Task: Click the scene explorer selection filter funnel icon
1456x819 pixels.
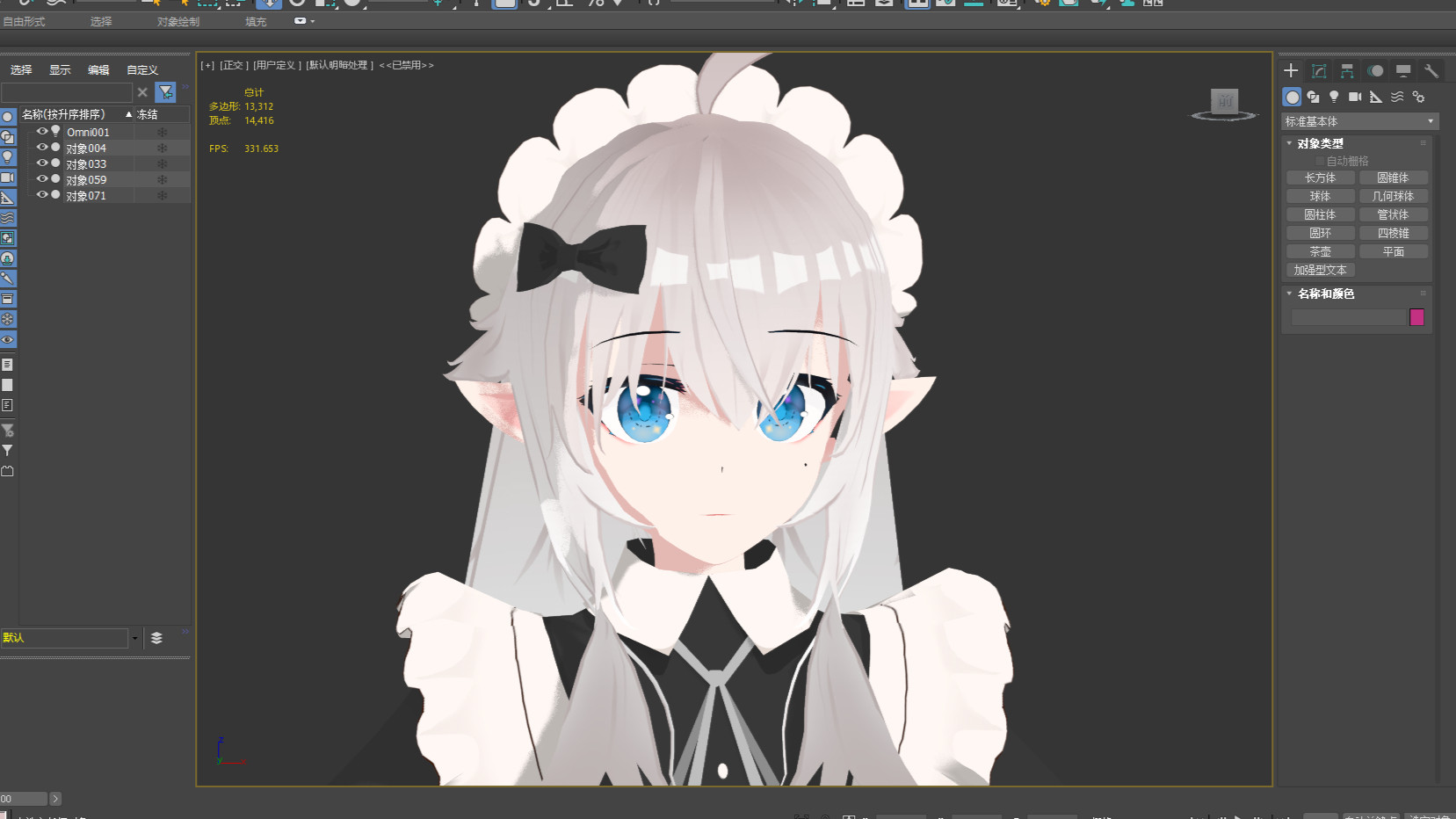Action: click(x=165, y=92)
